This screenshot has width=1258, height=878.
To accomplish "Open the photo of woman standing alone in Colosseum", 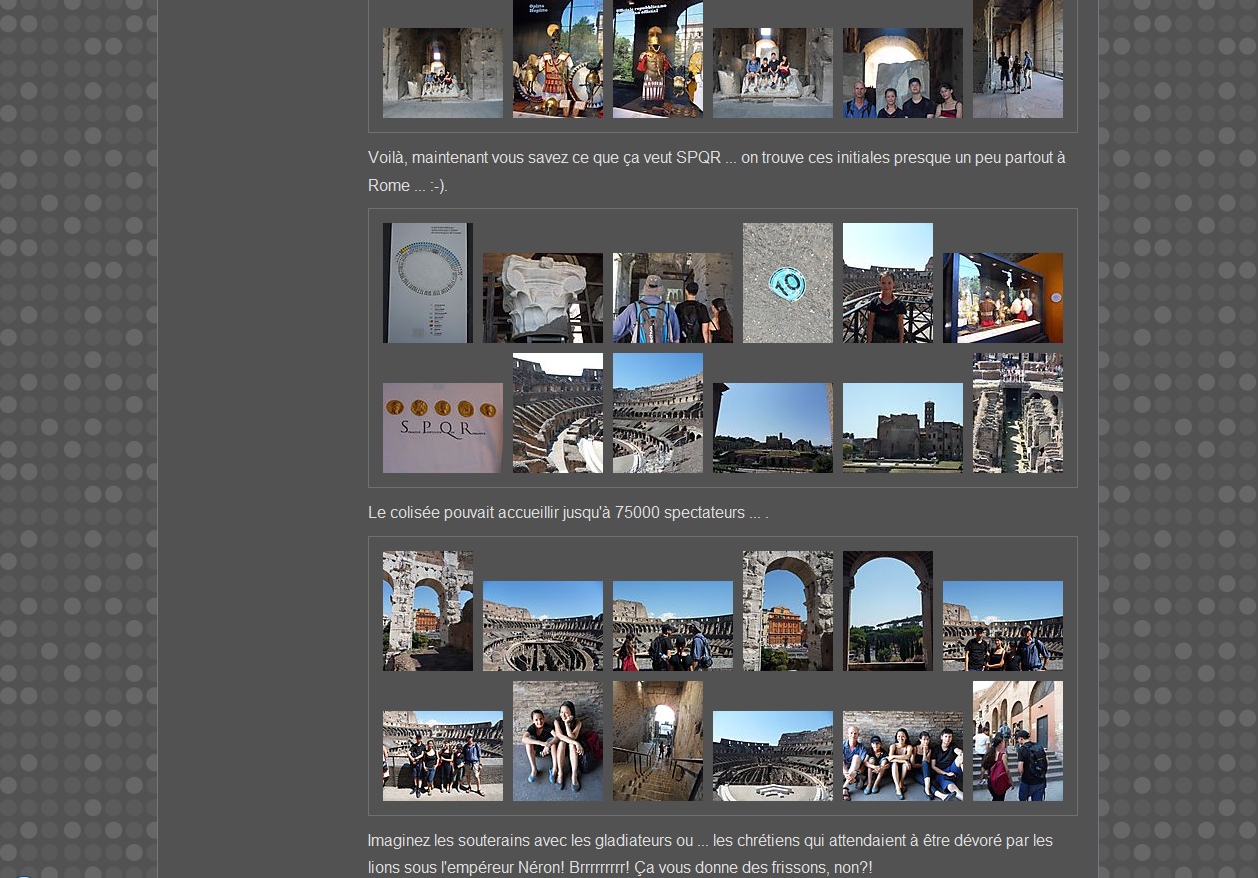I will 887,283.
